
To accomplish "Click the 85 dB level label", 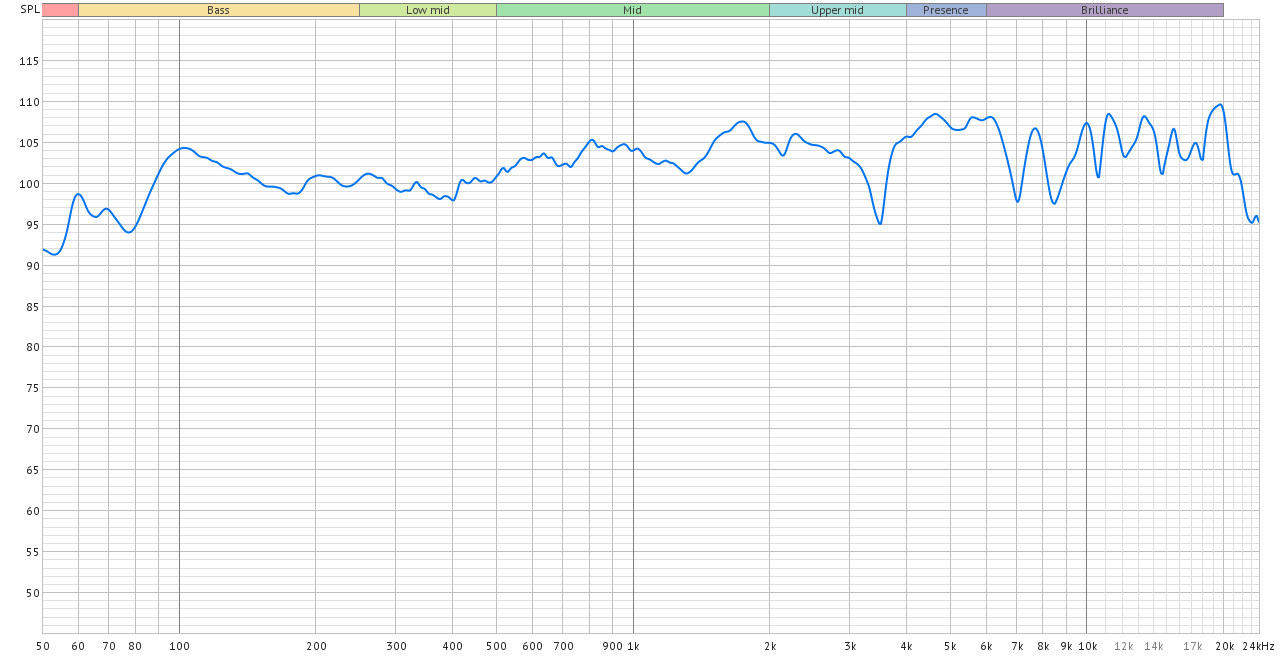I will pos(31,307).
